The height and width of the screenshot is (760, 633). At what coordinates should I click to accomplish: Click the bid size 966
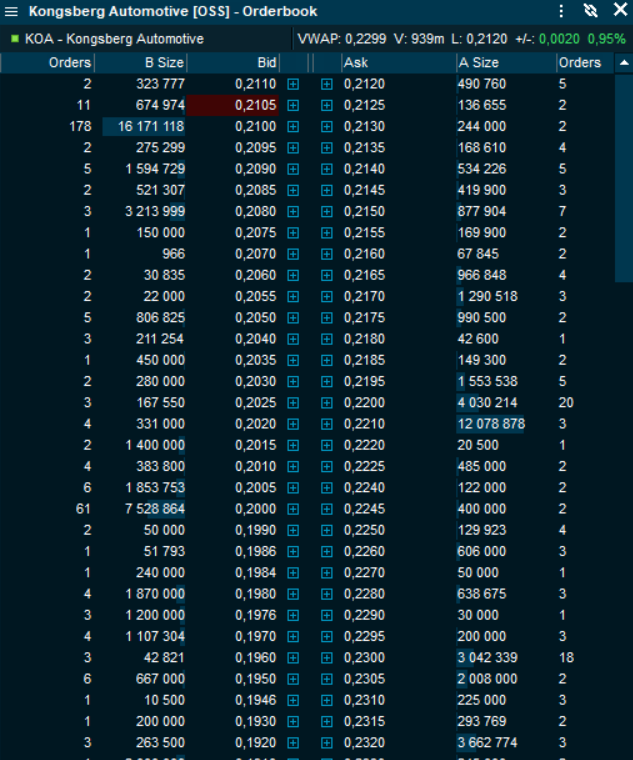[x=174, y=254]
